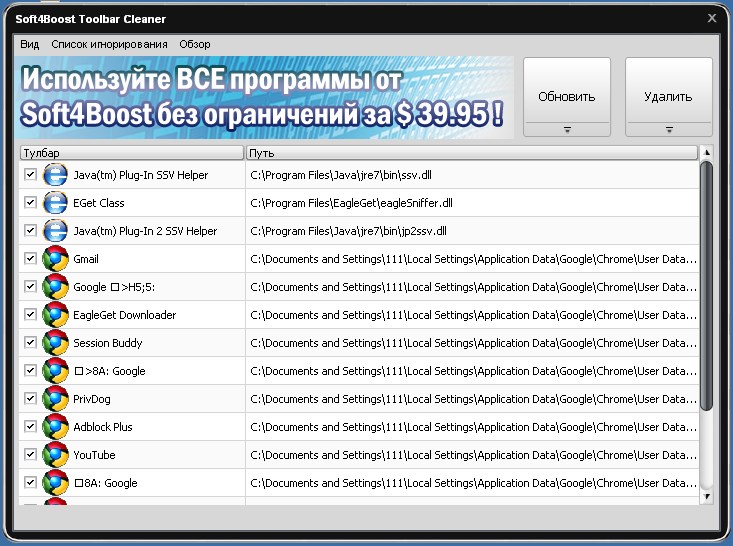
Task: Toggle Java(tm) Plug-In 2 SSV Helper checkbox
Action: click(30, 230)
